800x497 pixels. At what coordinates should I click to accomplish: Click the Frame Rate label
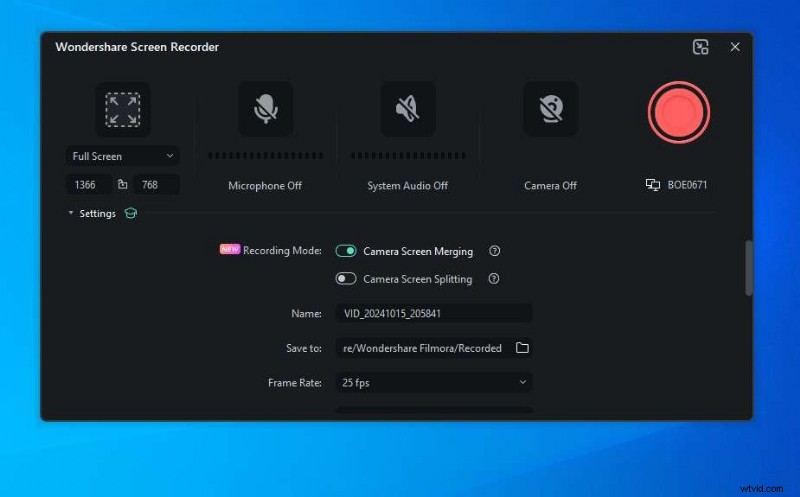click(x=294, y=383)
